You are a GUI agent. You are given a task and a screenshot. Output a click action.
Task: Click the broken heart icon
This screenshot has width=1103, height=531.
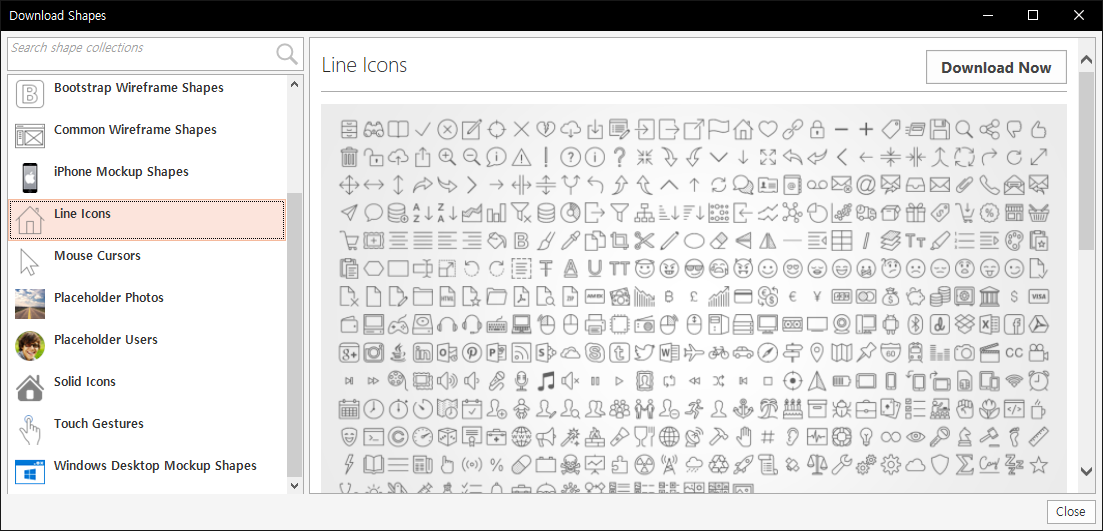click(x=546, y=129)
